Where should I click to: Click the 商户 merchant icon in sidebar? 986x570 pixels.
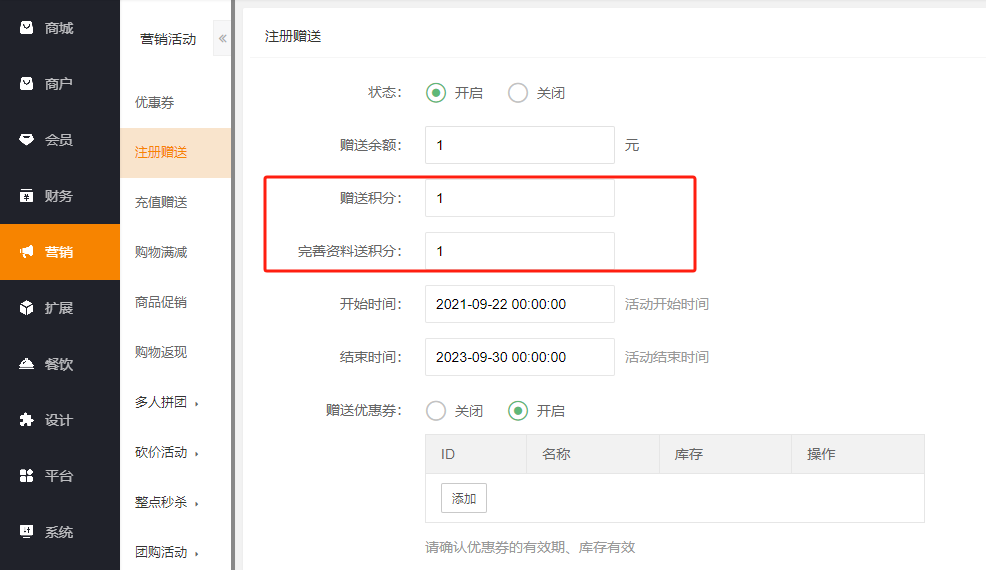[x=27, y=84]
